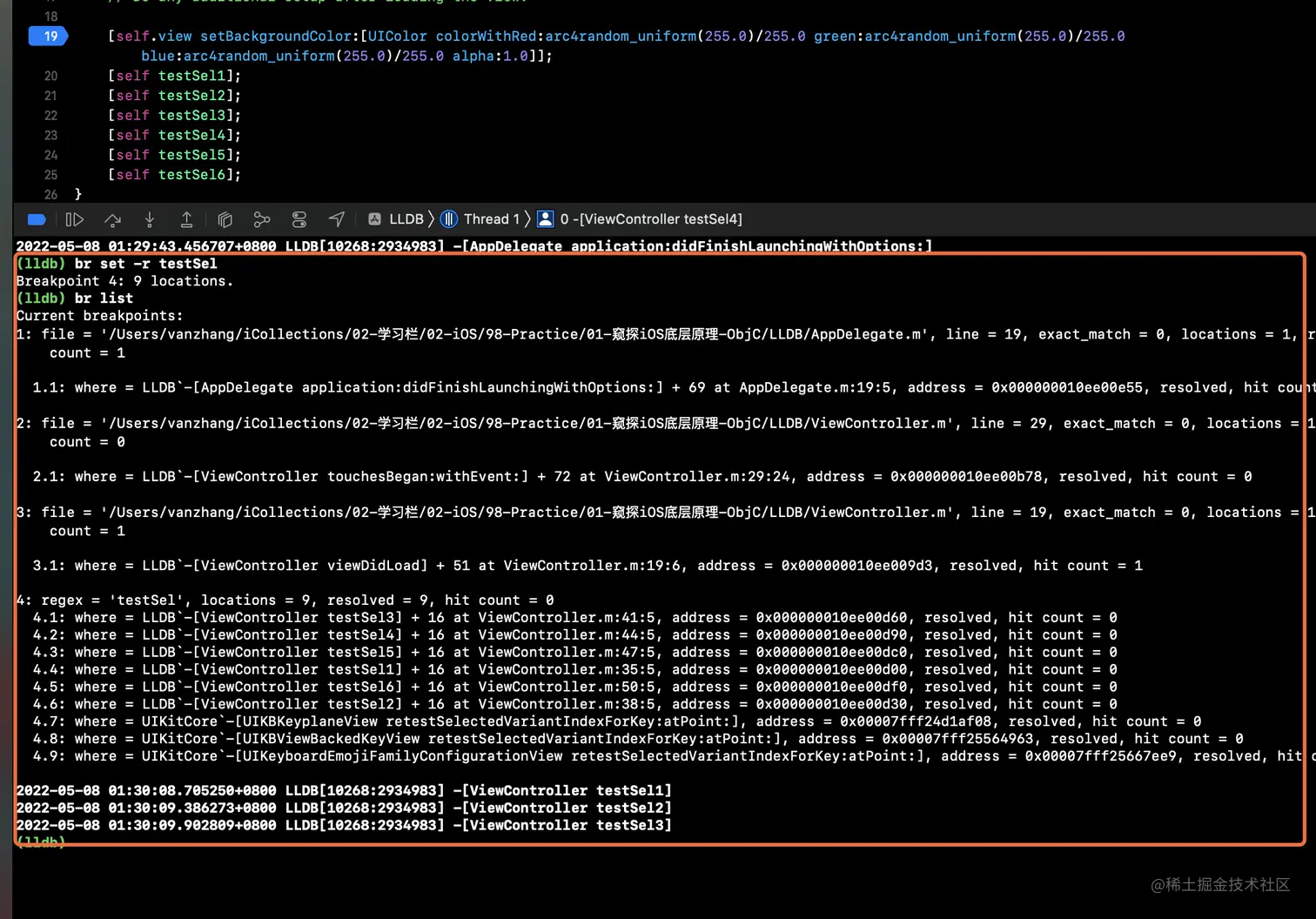Click the [self testSel6] code line
The height and width of the screenshot is (919, 1316).
click(174, 175)
